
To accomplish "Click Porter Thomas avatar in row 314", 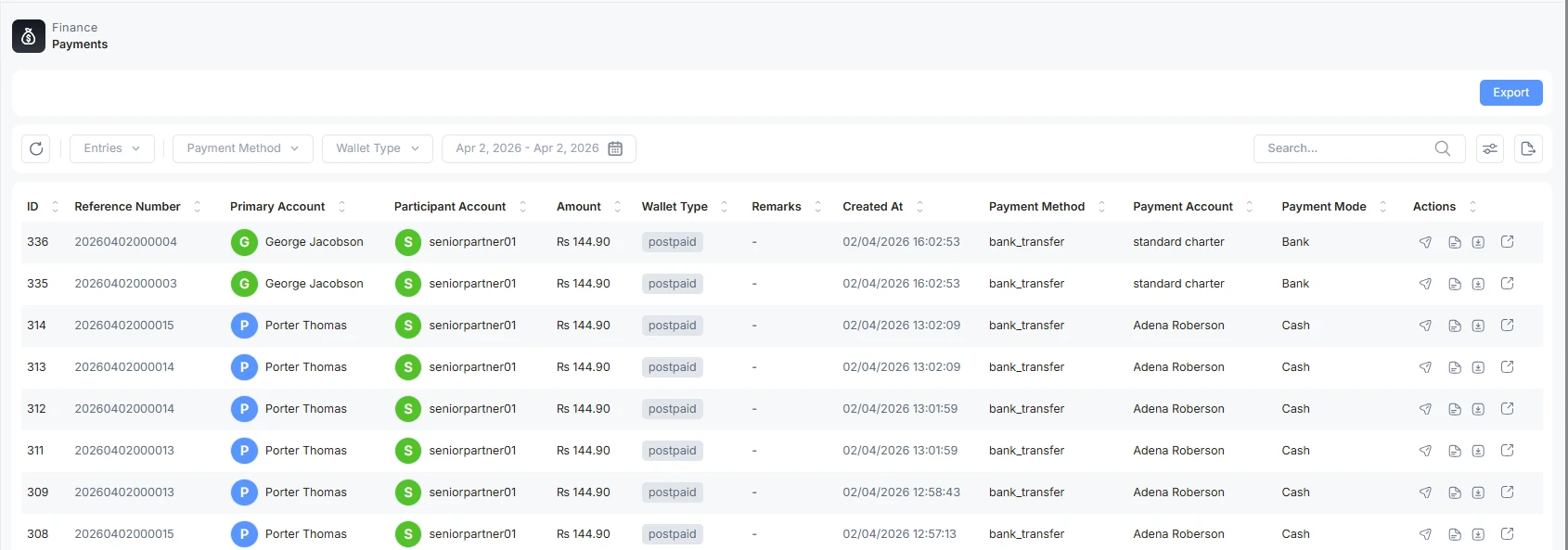I will pyautogui.click(x=244, y=326).
